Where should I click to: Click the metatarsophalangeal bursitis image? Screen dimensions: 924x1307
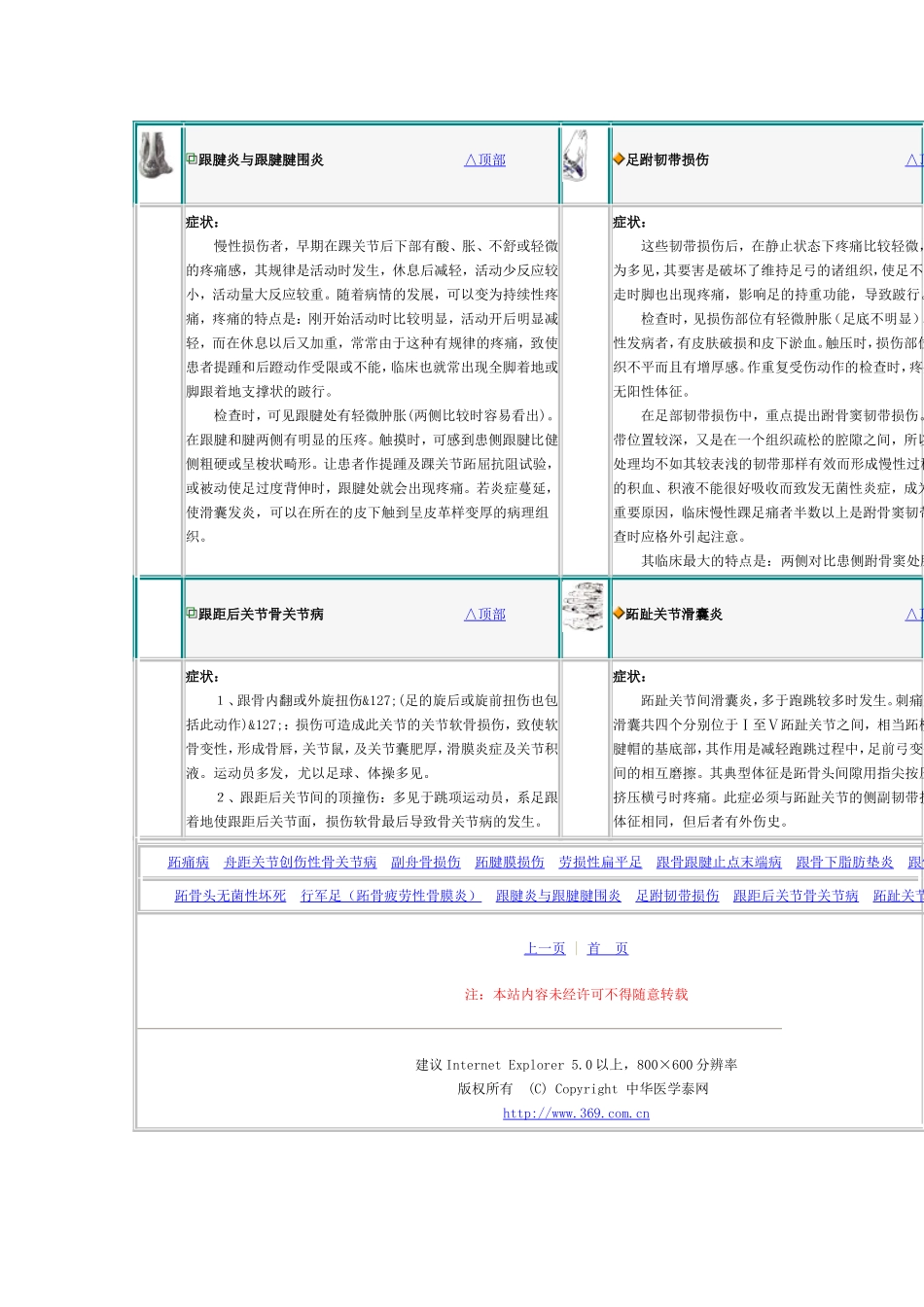point(583,607)
